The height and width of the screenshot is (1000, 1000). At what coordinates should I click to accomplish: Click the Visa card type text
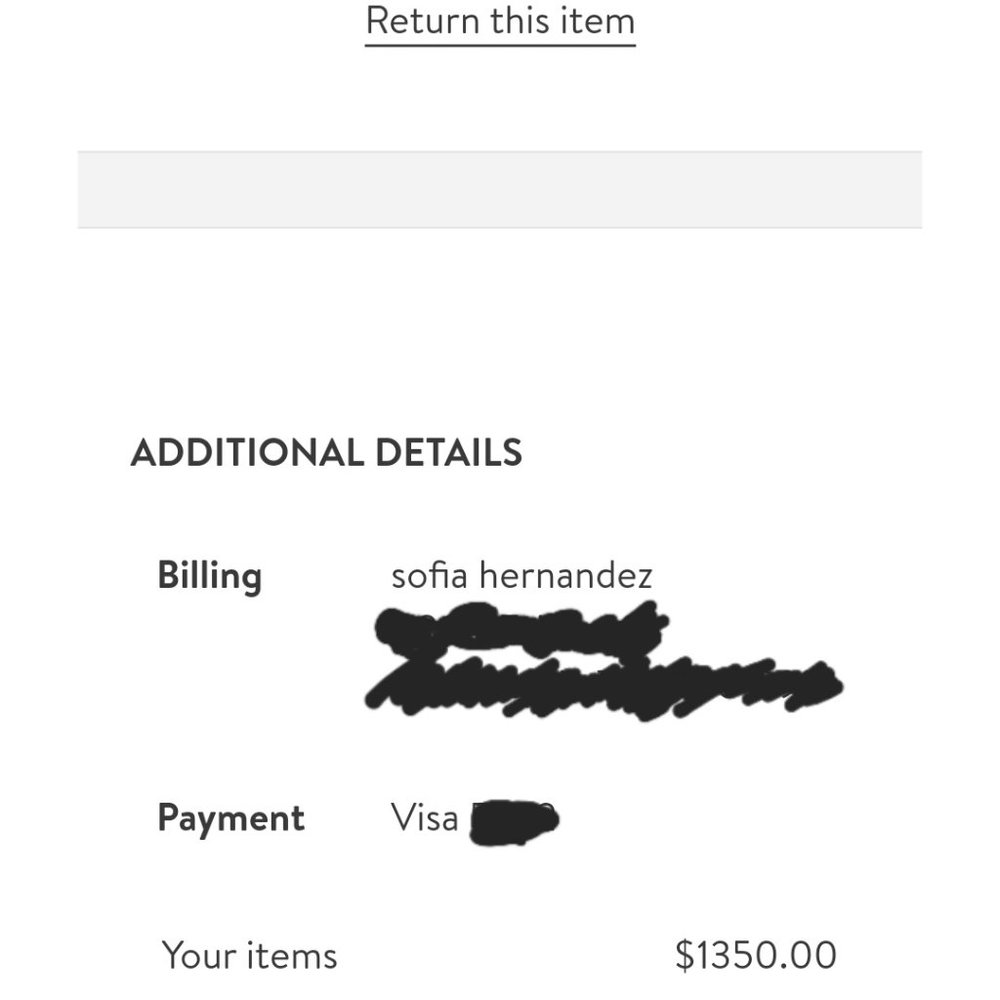tap(424, 818)
